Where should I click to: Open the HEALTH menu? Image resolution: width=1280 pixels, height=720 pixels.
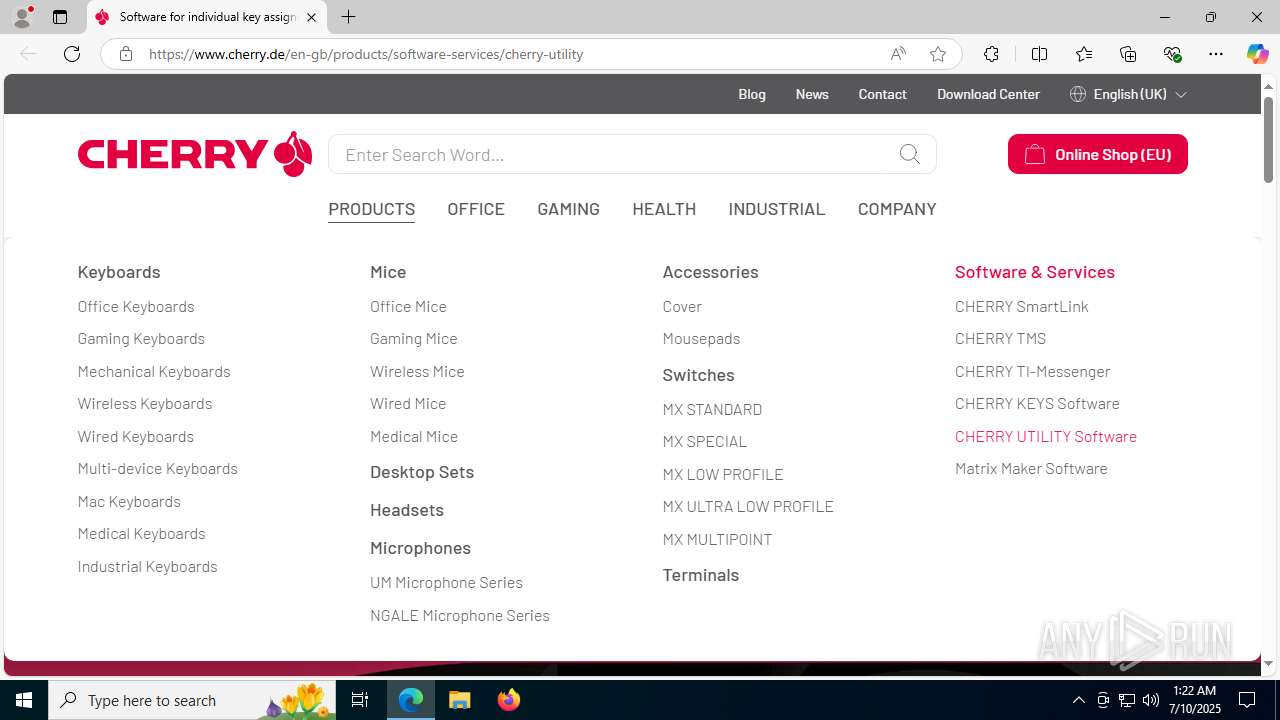point(664,209)
